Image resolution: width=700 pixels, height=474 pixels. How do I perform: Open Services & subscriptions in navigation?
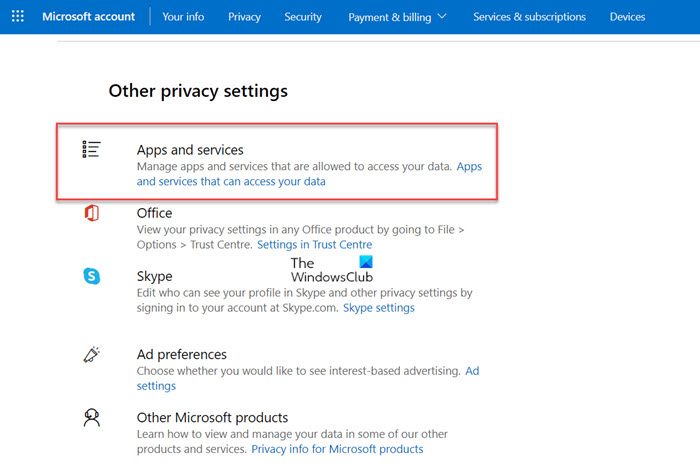[x=529, y=17]
